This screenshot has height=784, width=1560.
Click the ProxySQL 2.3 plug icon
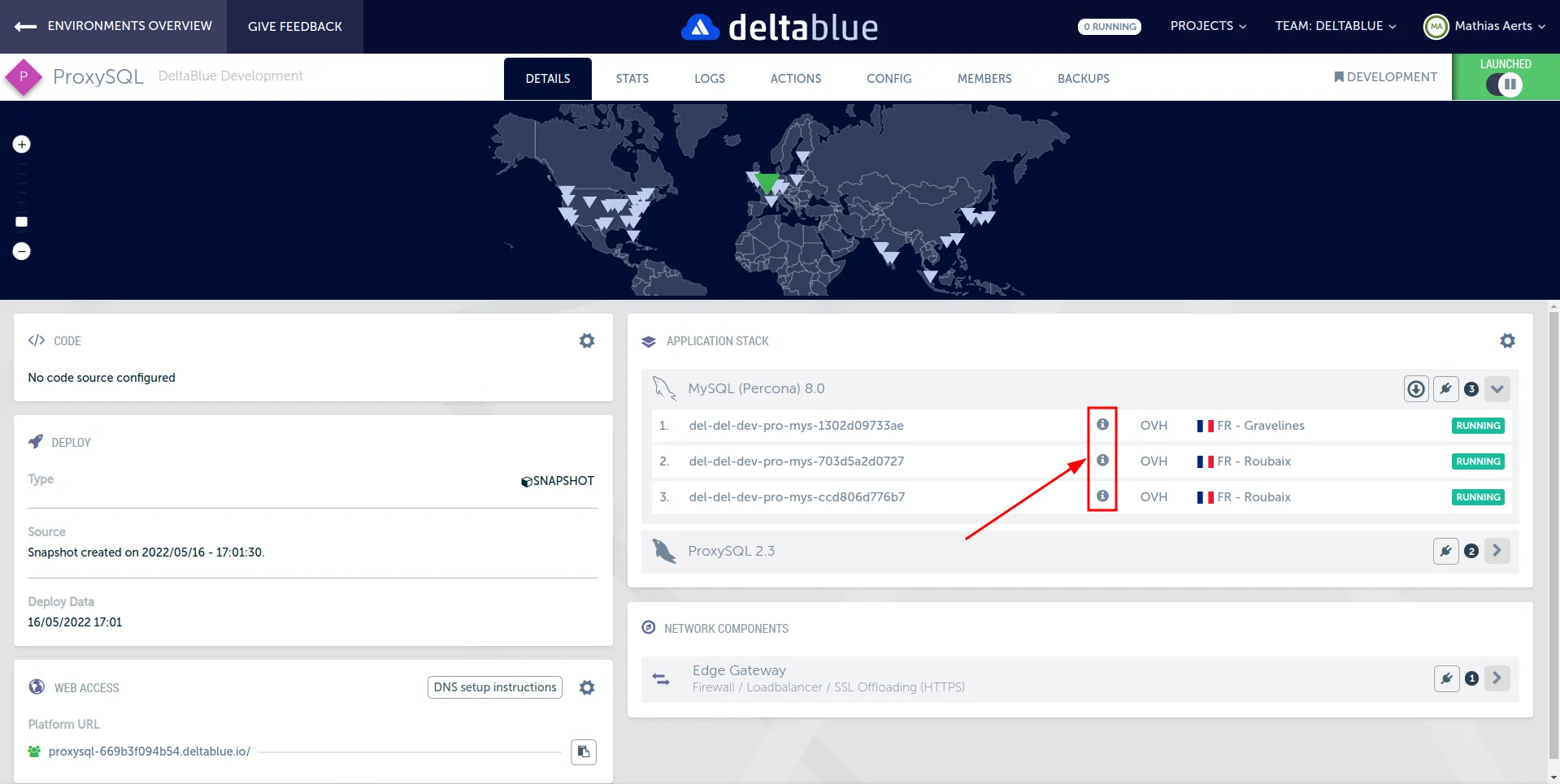click(x=1445, y=551)
